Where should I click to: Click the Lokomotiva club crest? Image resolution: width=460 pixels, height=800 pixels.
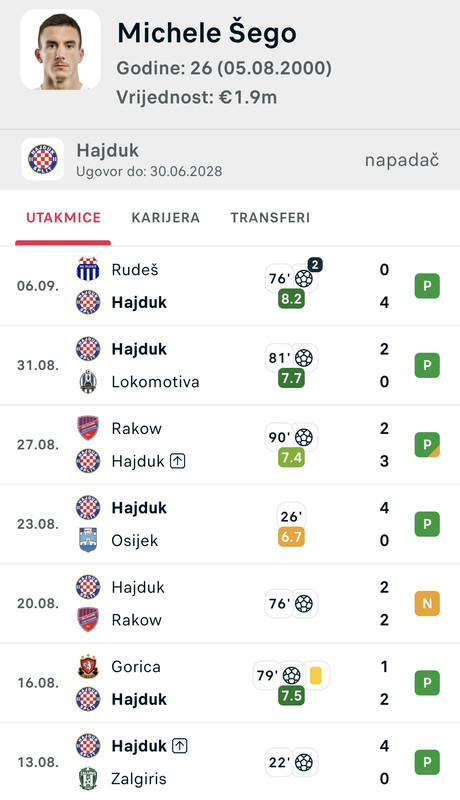pos(88,382)
